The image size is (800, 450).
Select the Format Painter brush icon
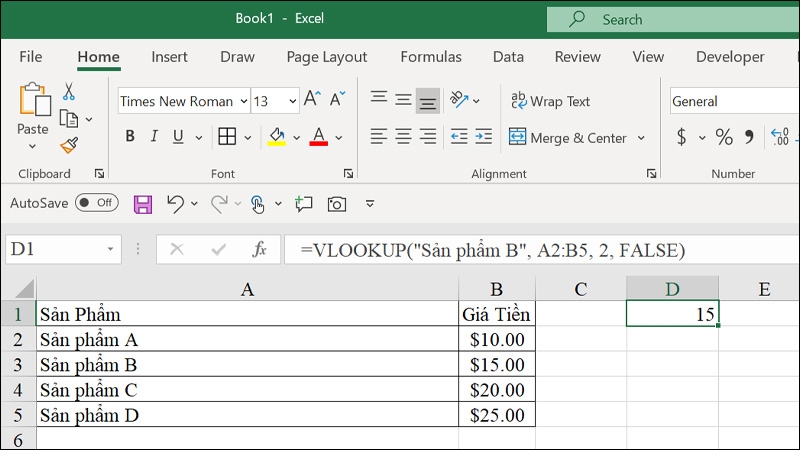69,145
